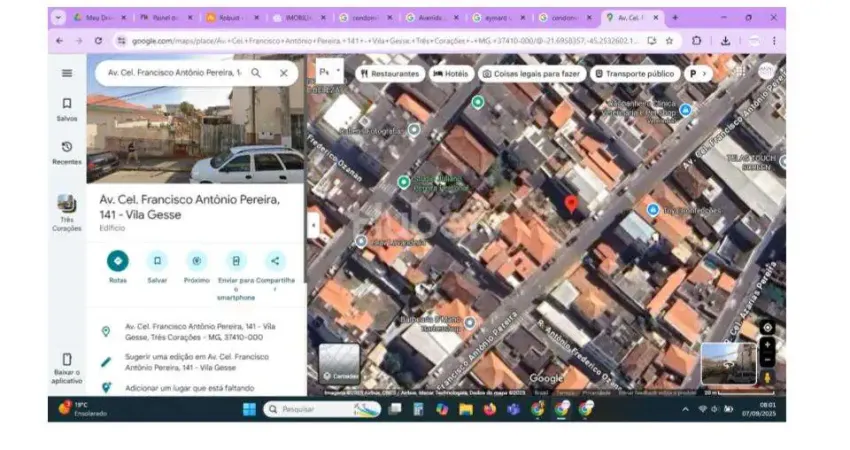Open the Recentes history panel
This screenshot has width=850, height=450.
coord(67,153)
